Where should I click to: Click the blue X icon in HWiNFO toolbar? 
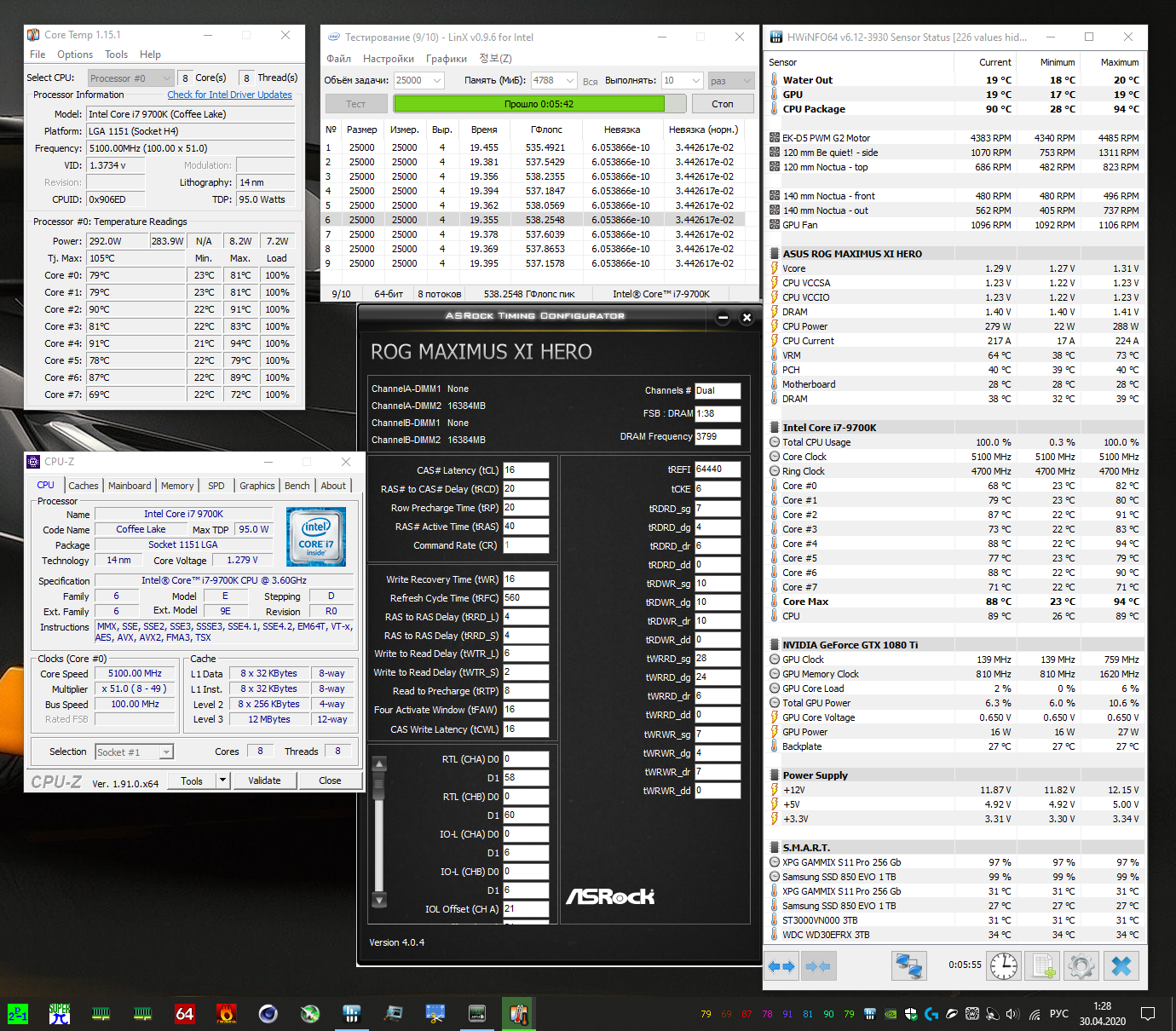[x=1121, y=966]
